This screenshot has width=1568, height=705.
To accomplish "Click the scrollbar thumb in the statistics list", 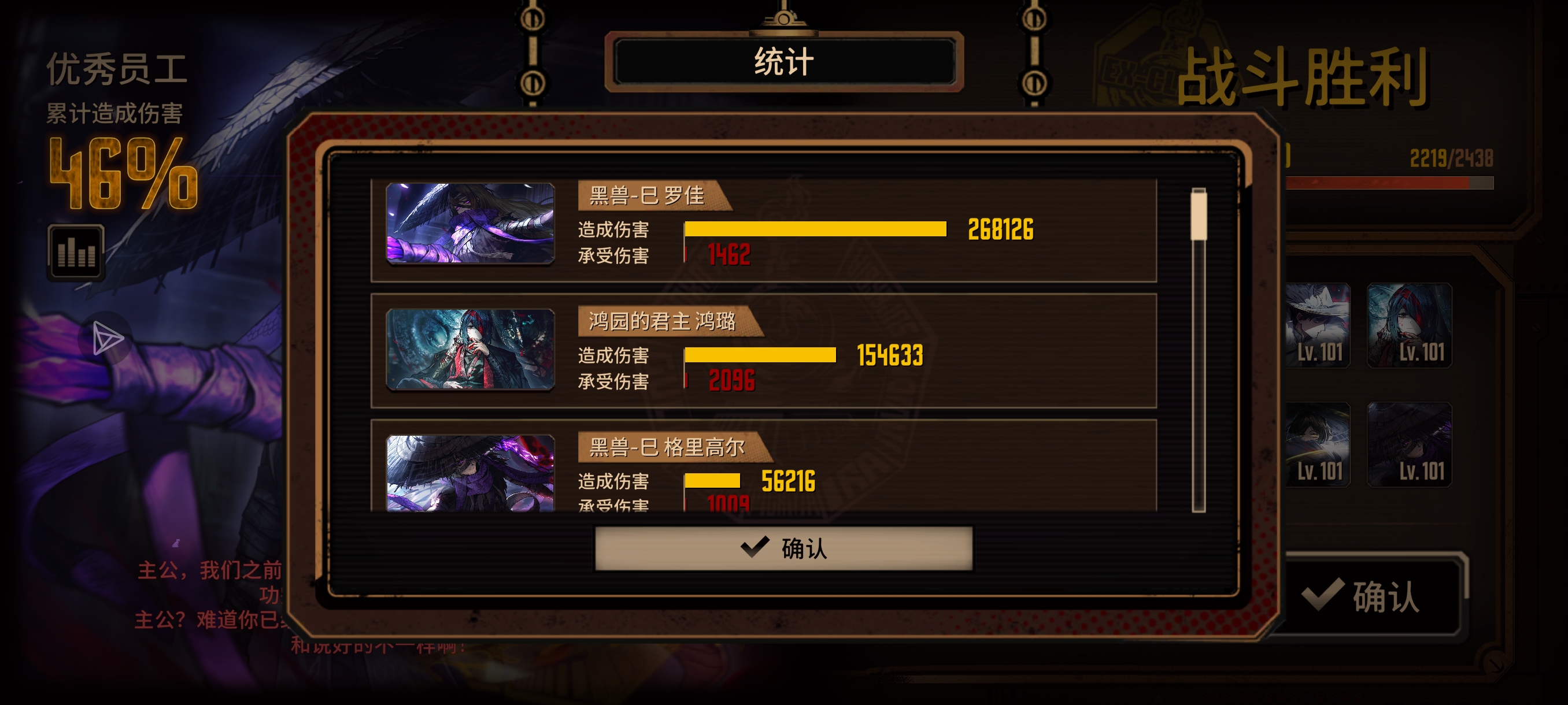I will 1199,214.
